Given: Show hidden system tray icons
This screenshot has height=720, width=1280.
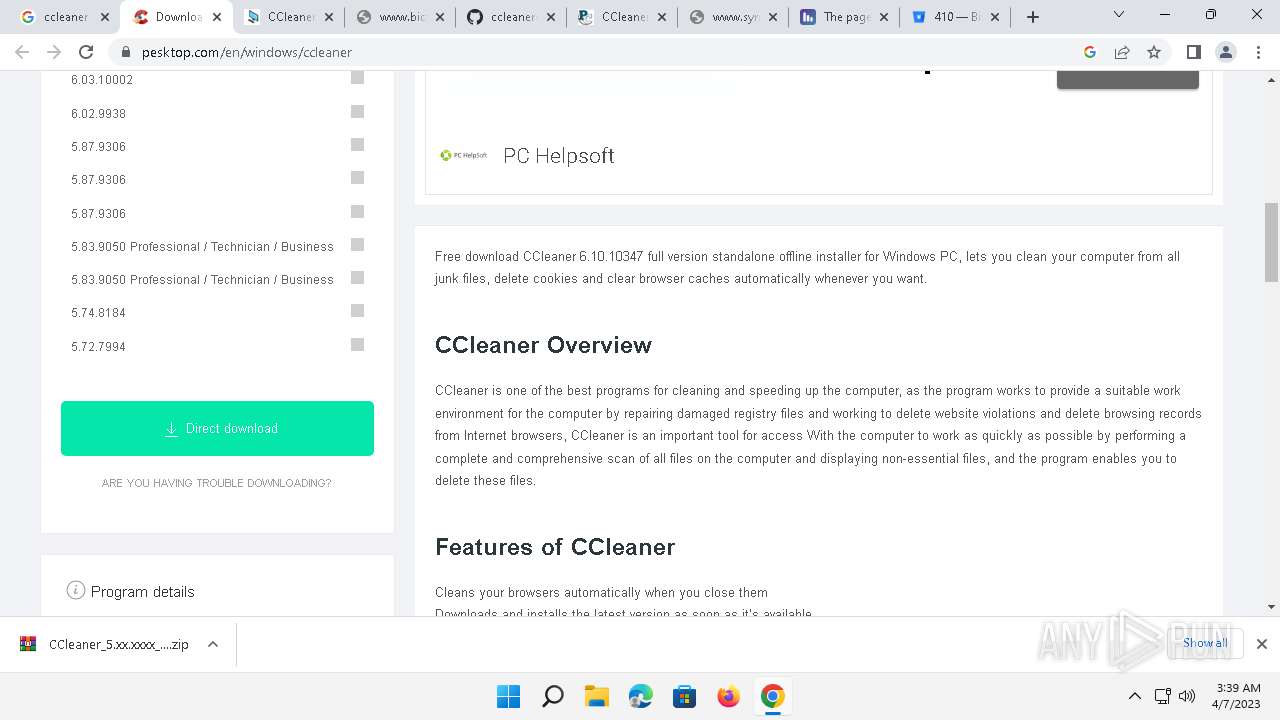Looking at the screenshot, I should point(1134,696).
